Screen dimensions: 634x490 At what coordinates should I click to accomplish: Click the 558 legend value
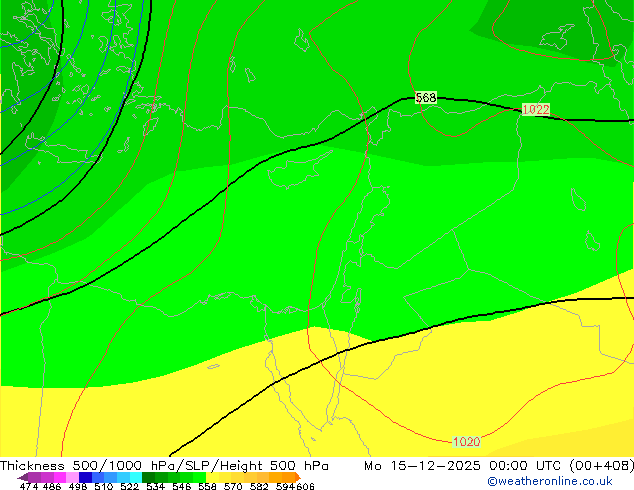tap(207, 486)
